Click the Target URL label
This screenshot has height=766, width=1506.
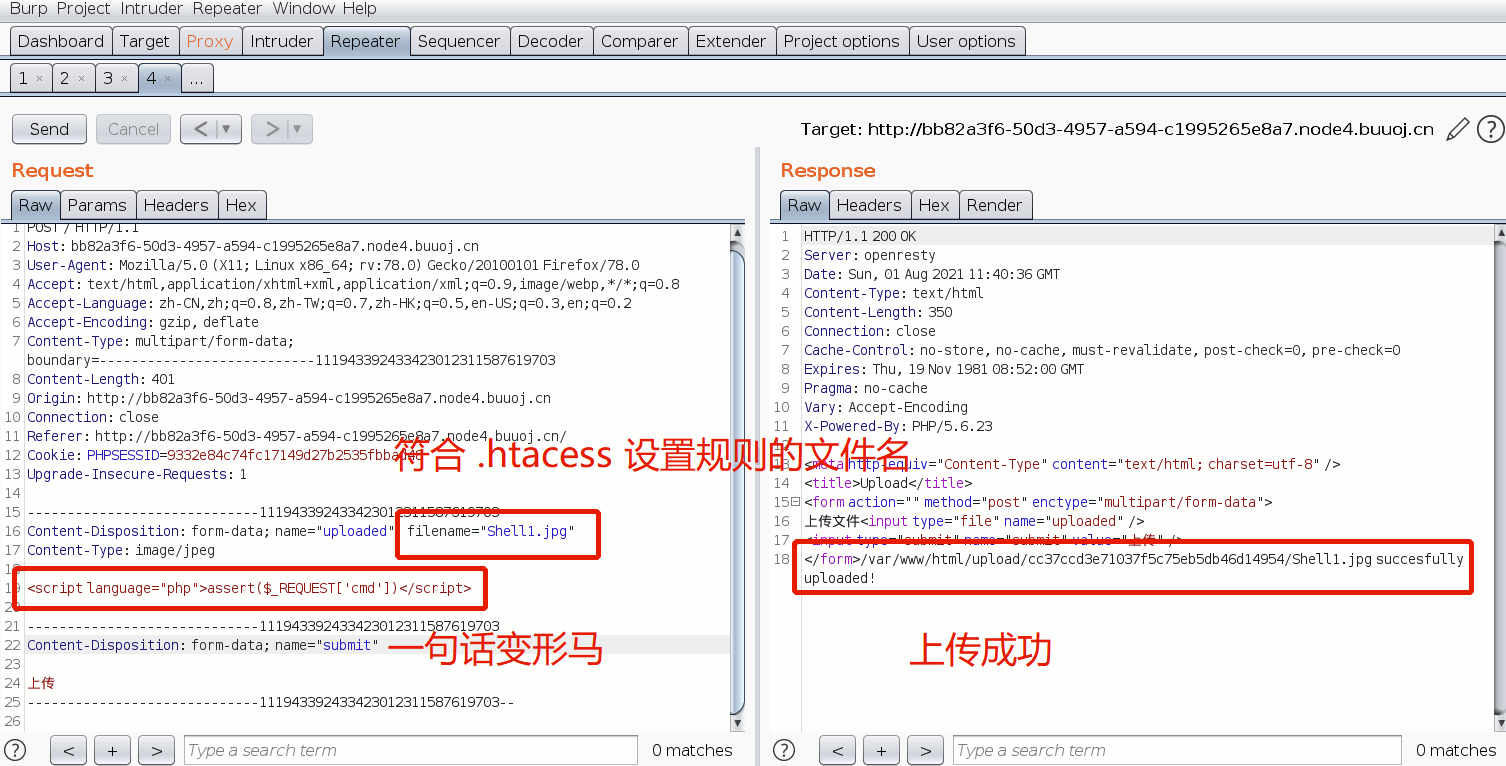click(x=1117, y=130)
